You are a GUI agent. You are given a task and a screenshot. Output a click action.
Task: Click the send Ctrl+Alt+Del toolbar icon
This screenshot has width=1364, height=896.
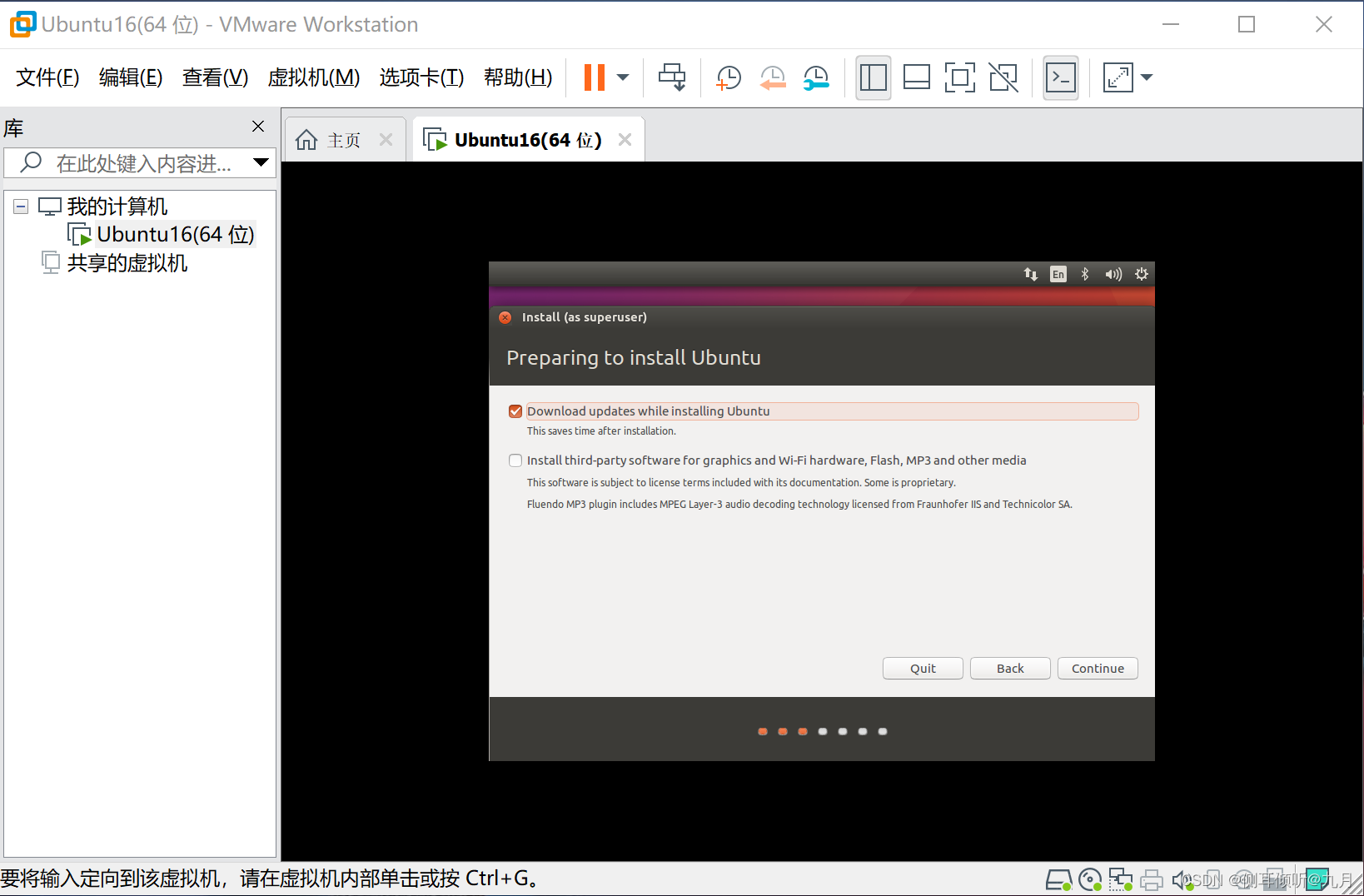[672, 77]
